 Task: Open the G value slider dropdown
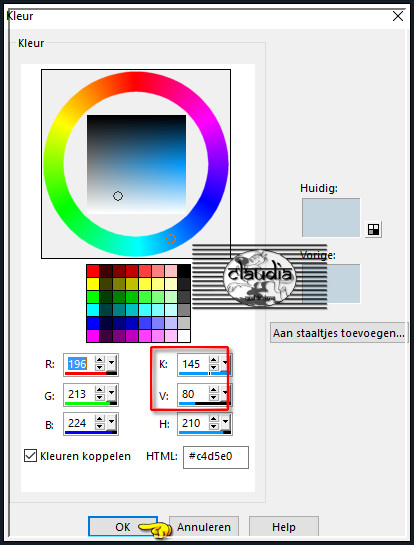[111, 393]
